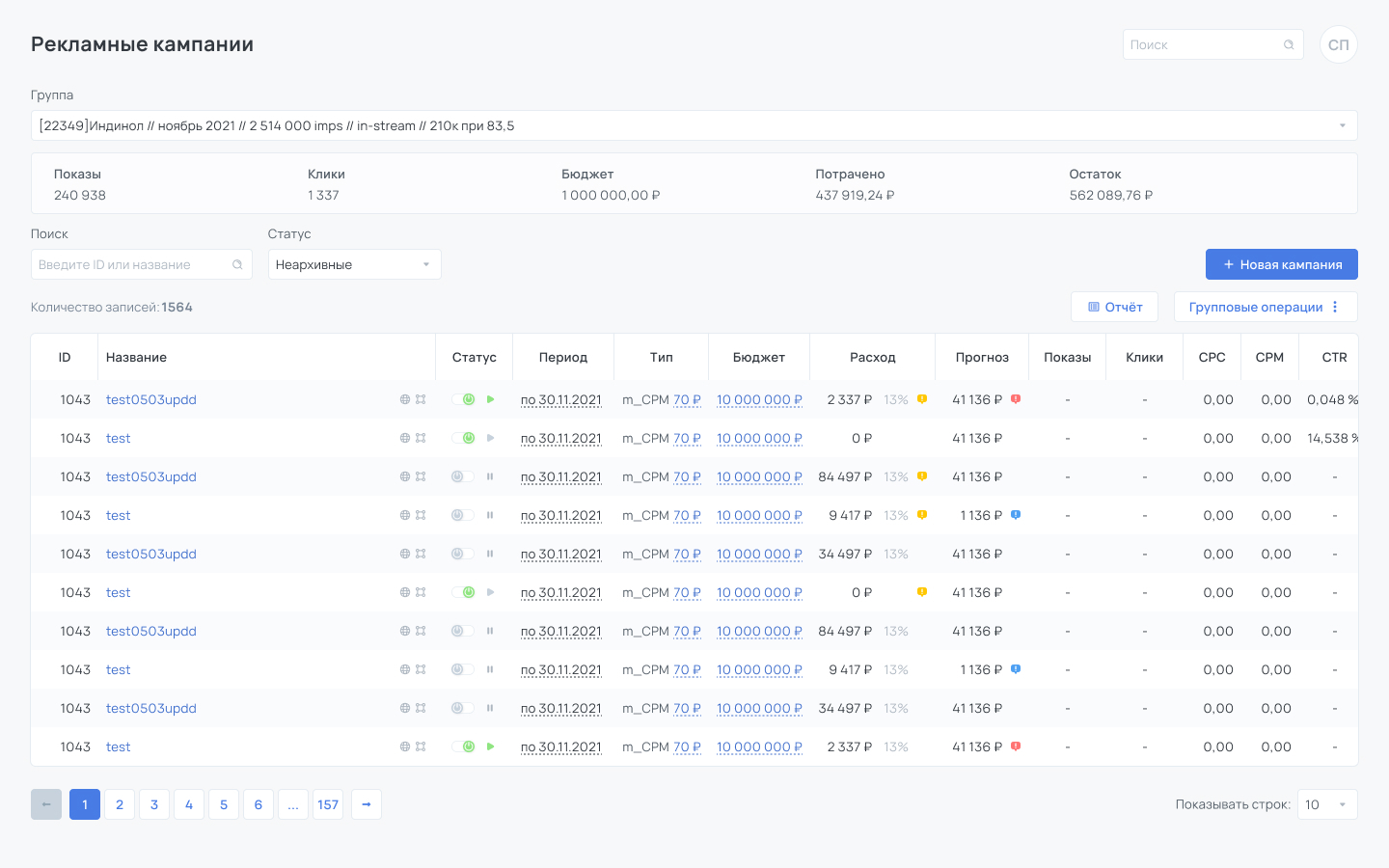Click the Новая кампания button
The width and height of the screenshot is (1389, 868).
coord(1282,264)
